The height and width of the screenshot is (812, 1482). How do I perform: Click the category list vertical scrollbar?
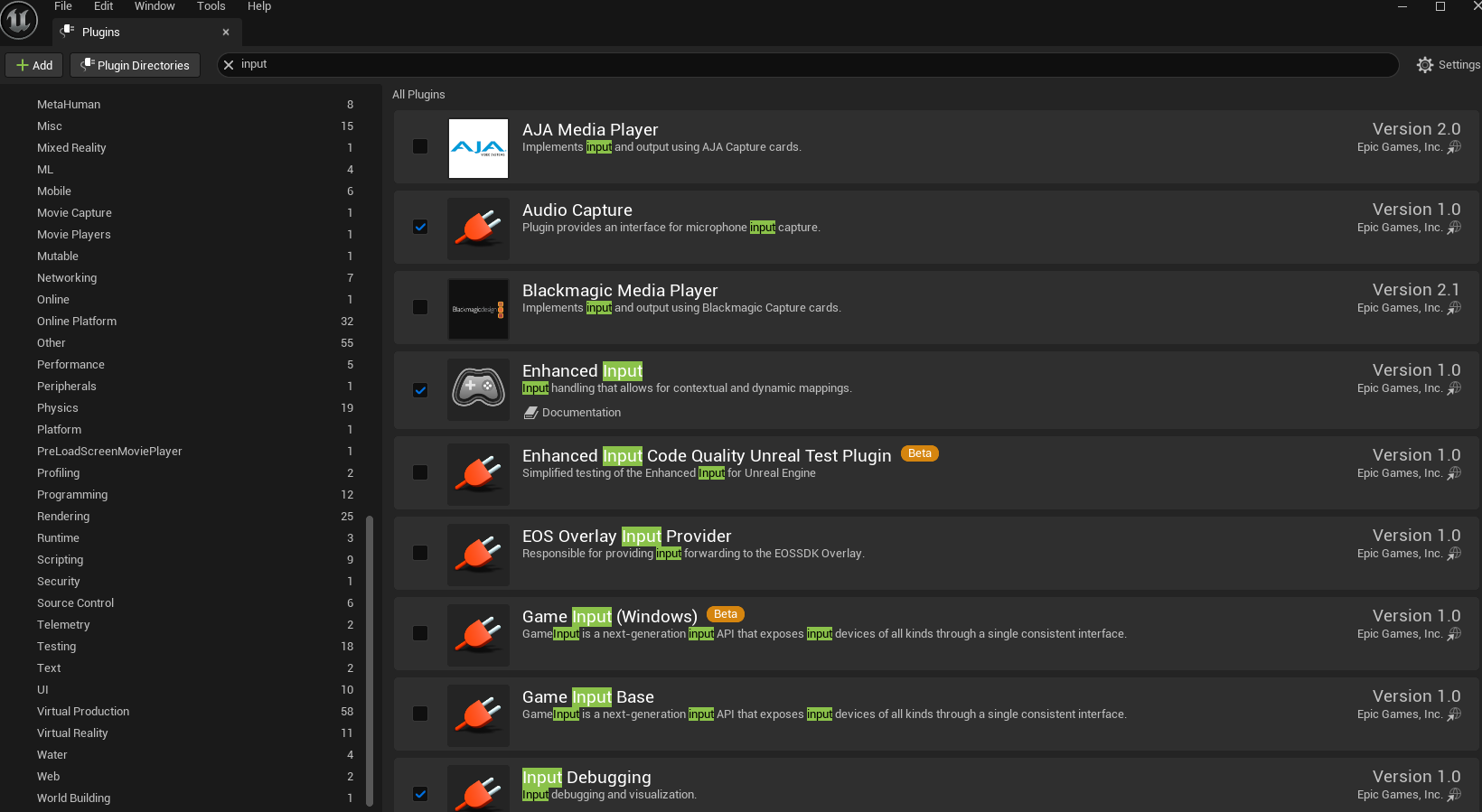point(369,660)
